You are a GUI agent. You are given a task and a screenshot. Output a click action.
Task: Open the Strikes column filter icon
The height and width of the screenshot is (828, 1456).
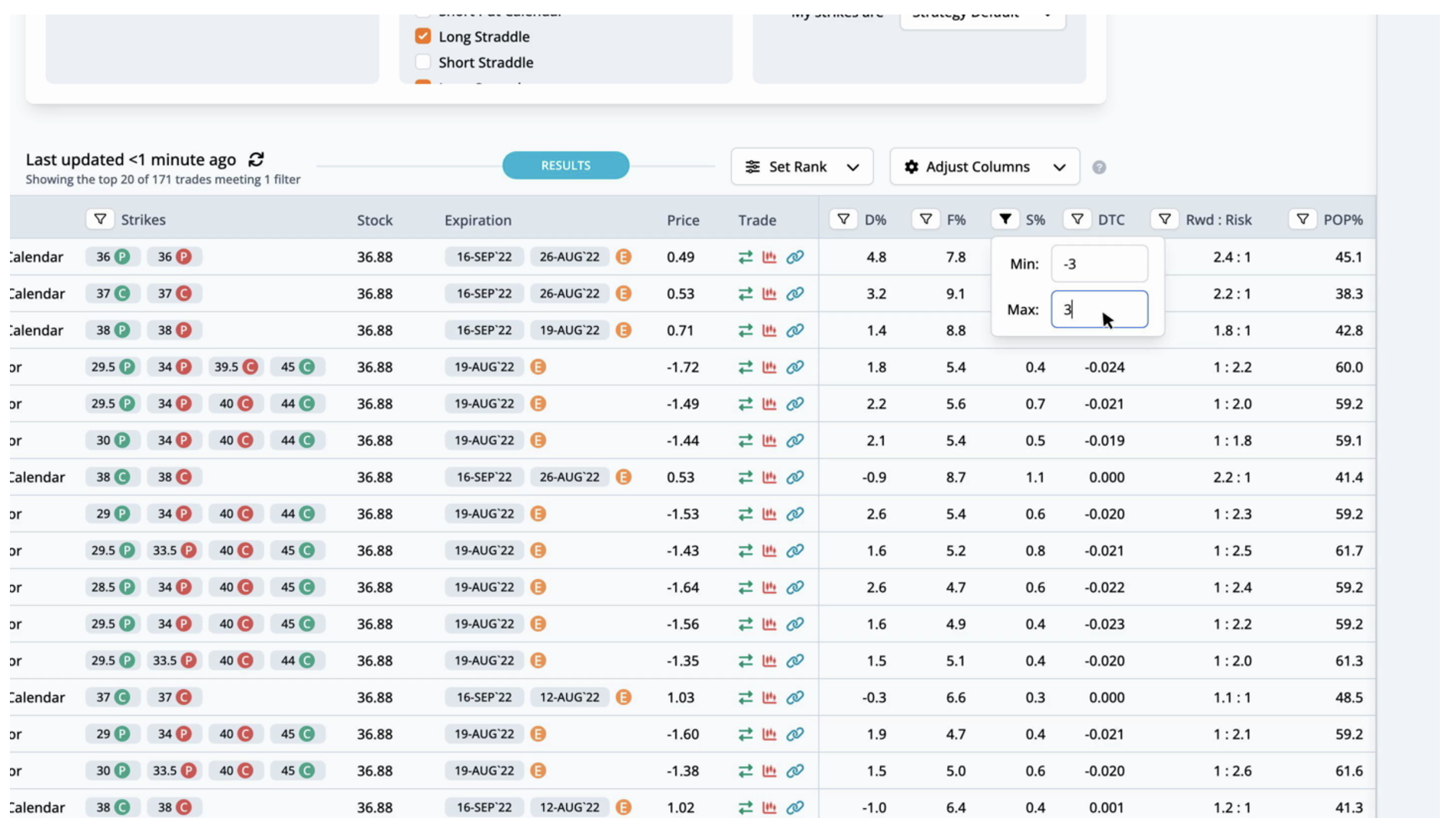coord(100,220)
